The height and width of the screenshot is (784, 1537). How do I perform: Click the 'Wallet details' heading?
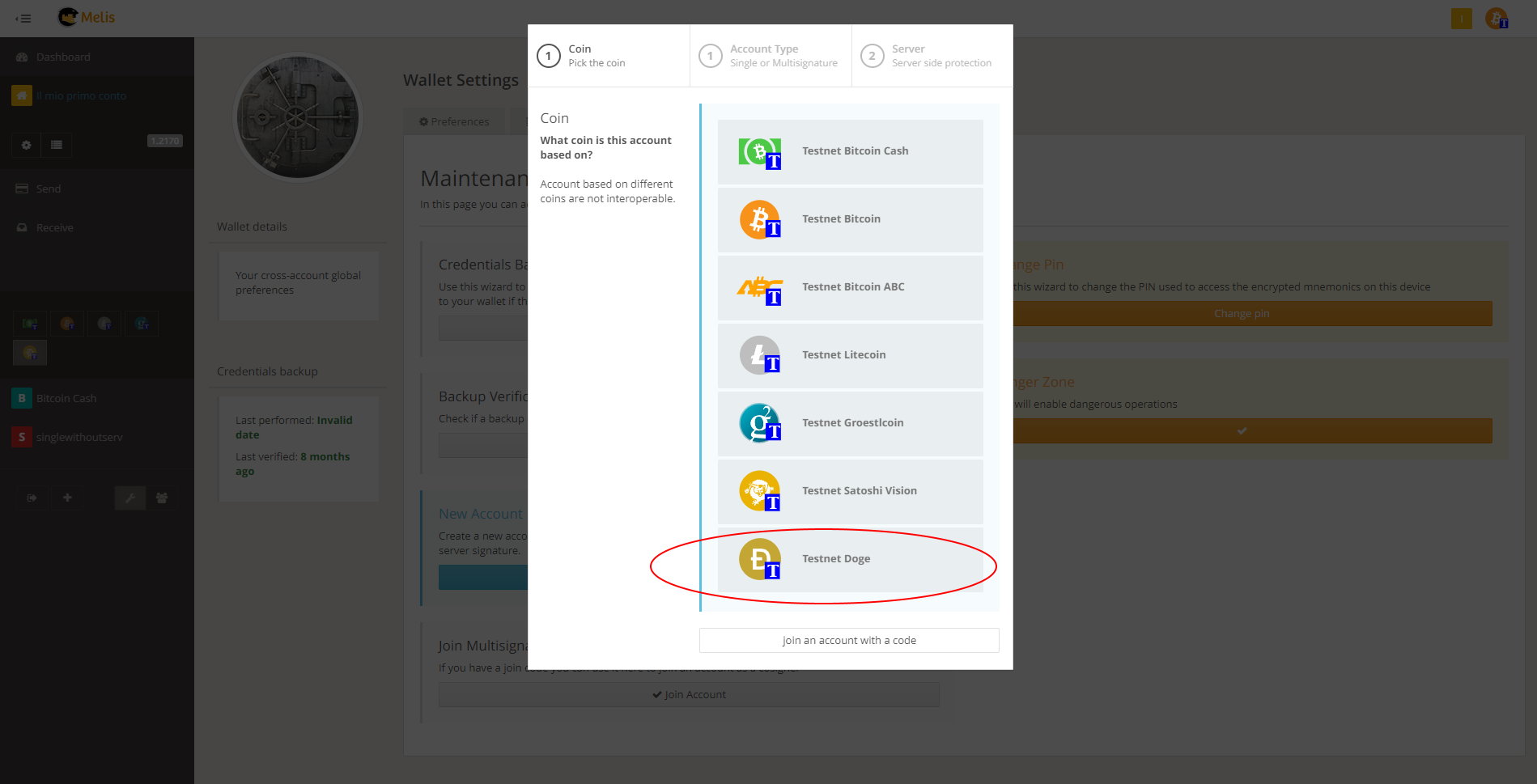252,227
